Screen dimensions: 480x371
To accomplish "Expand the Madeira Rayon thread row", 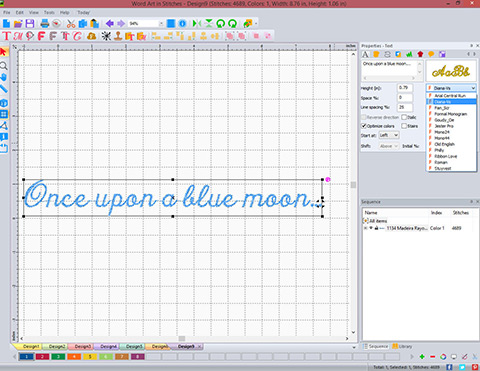I will [365, 228].
